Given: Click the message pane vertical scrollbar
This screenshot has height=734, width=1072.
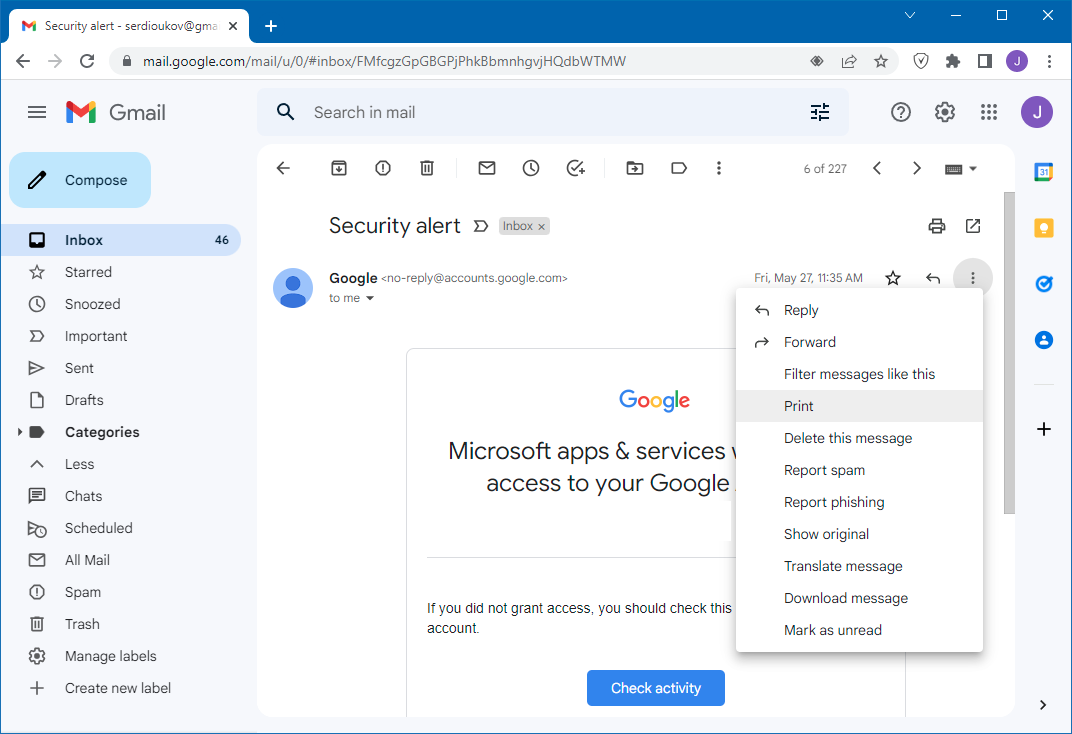Looking at the screenshot, I should [1009, 353].
